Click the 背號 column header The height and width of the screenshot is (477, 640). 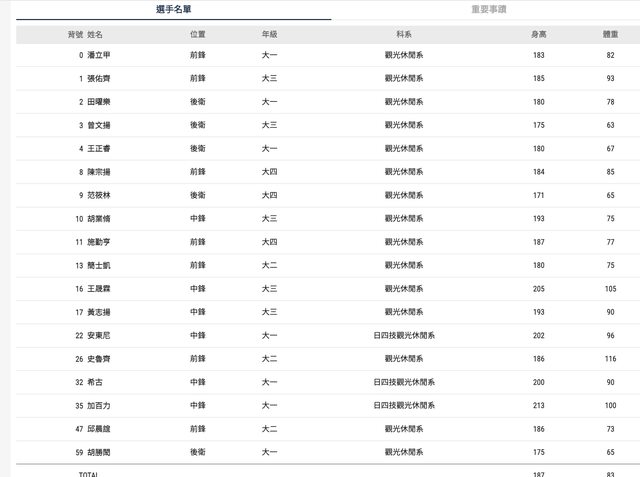[x=75, y=34]
